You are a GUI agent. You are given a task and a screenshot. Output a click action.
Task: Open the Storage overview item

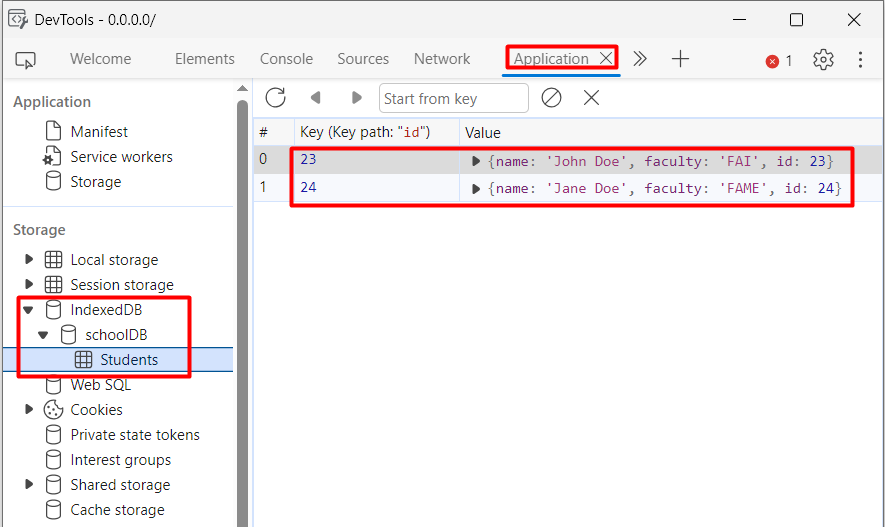(95, 182)
